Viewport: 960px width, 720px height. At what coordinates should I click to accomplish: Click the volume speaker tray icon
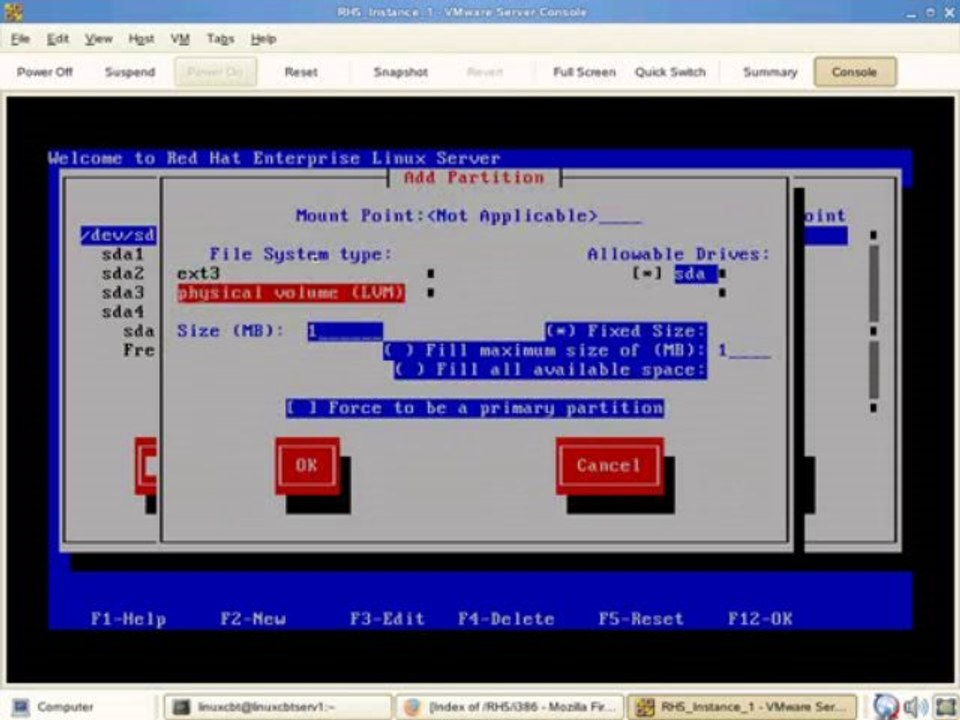[x=915, y=707]
